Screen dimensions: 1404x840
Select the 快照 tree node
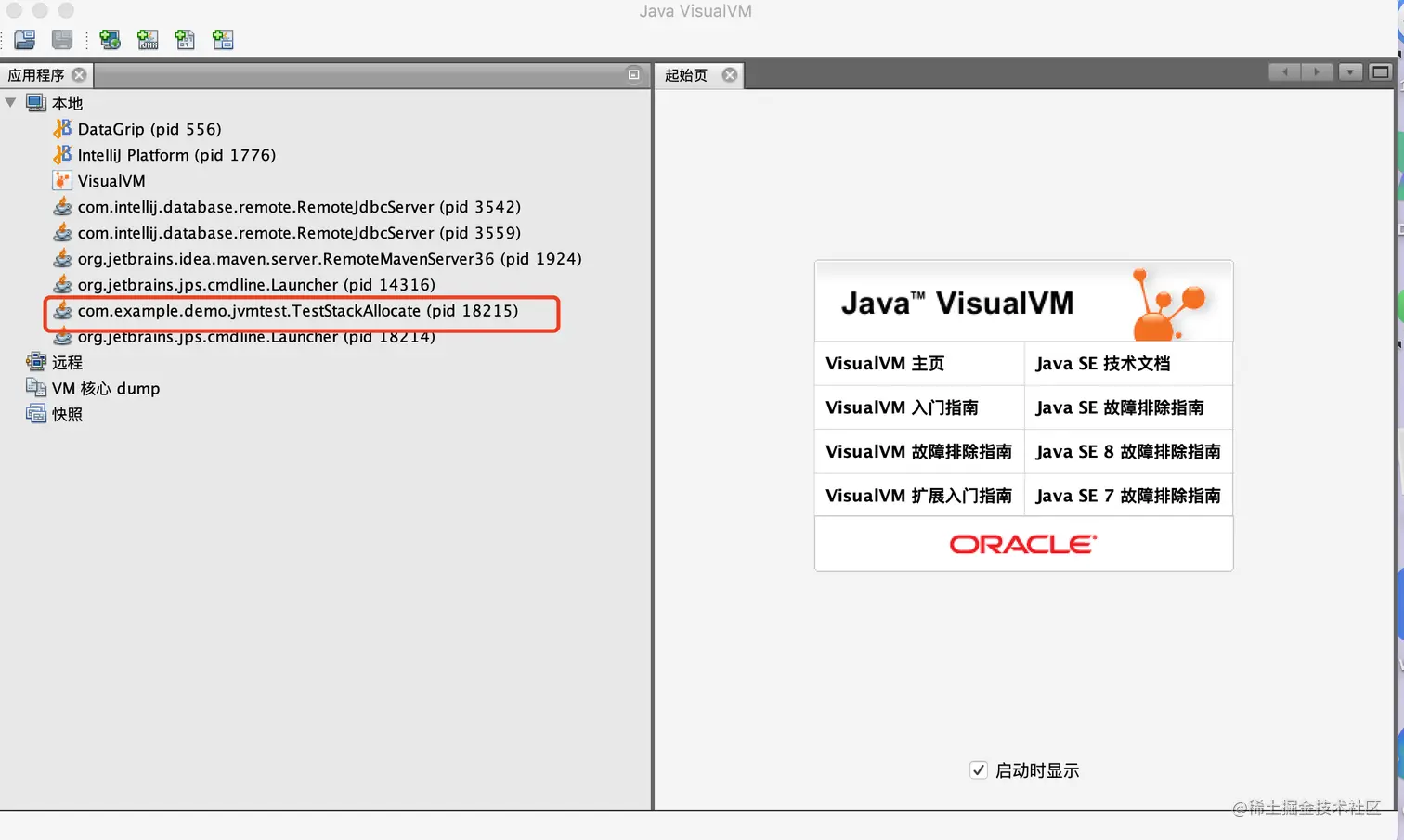[67, 415]
